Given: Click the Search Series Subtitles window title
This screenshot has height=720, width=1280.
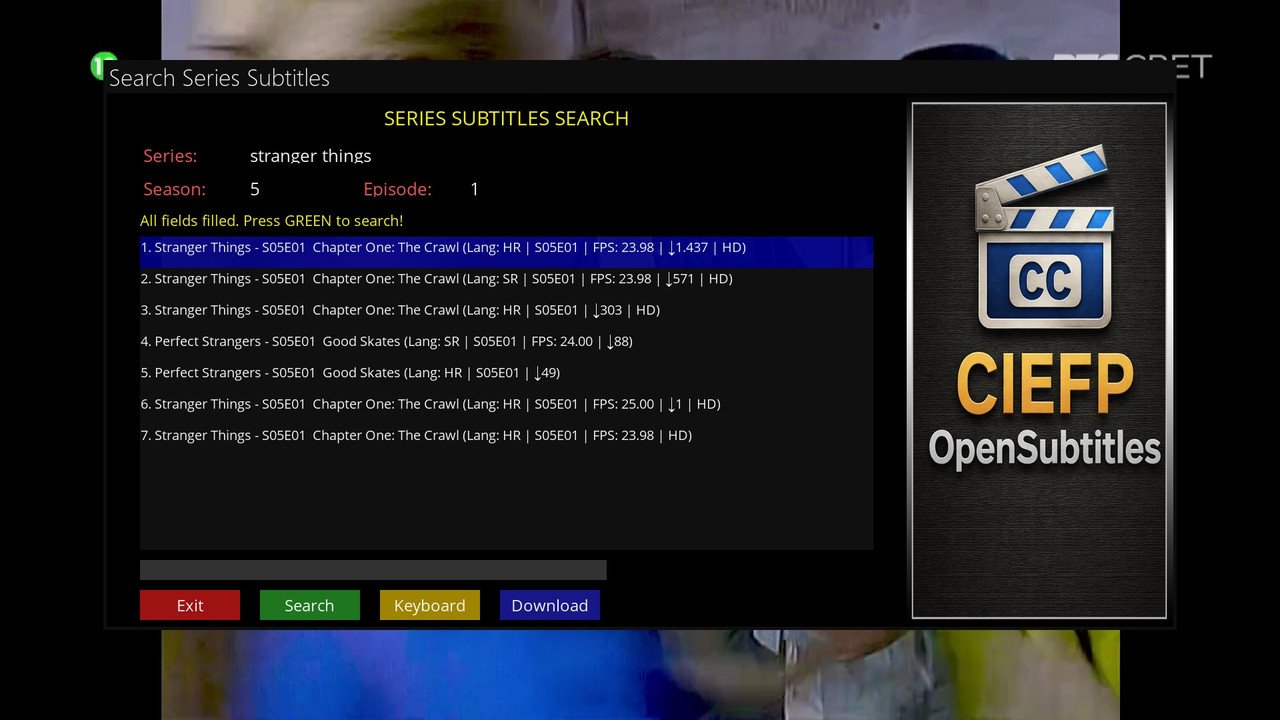Looking at the screenshot, I should pyautogui.click(x=219, y=78).
